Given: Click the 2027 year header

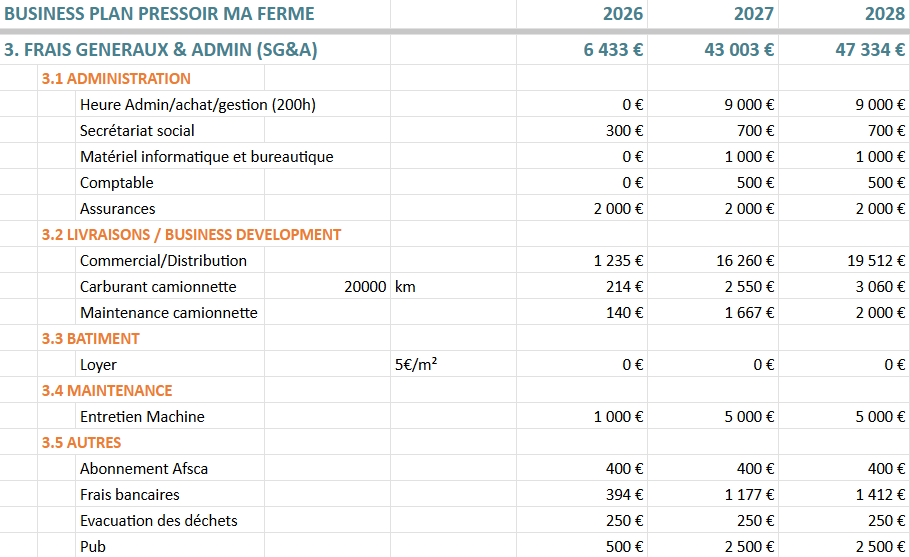Looking at the screenshot, I should (x=753, y=14).
